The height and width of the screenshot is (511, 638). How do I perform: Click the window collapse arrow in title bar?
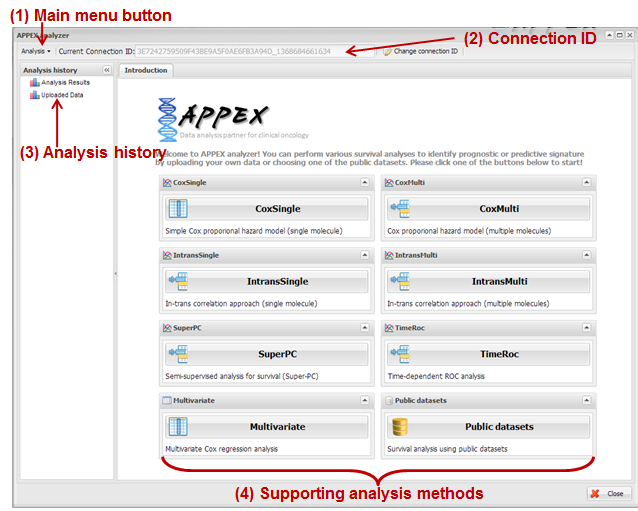pyautogui.click(x=610, y=35)
